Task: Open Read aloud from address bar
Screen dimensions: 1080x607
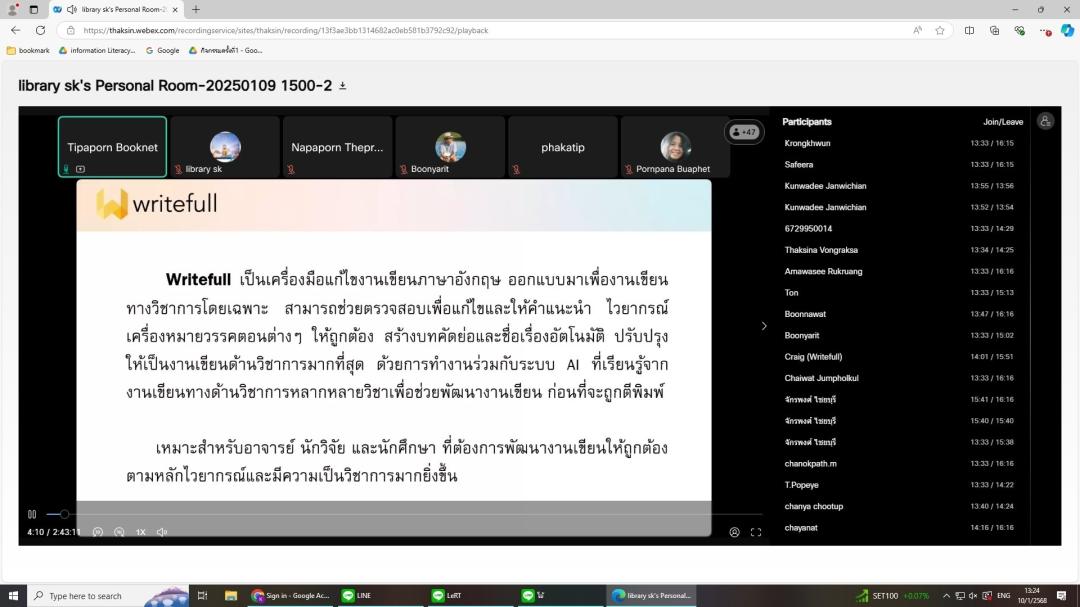Action: point(917,30)
